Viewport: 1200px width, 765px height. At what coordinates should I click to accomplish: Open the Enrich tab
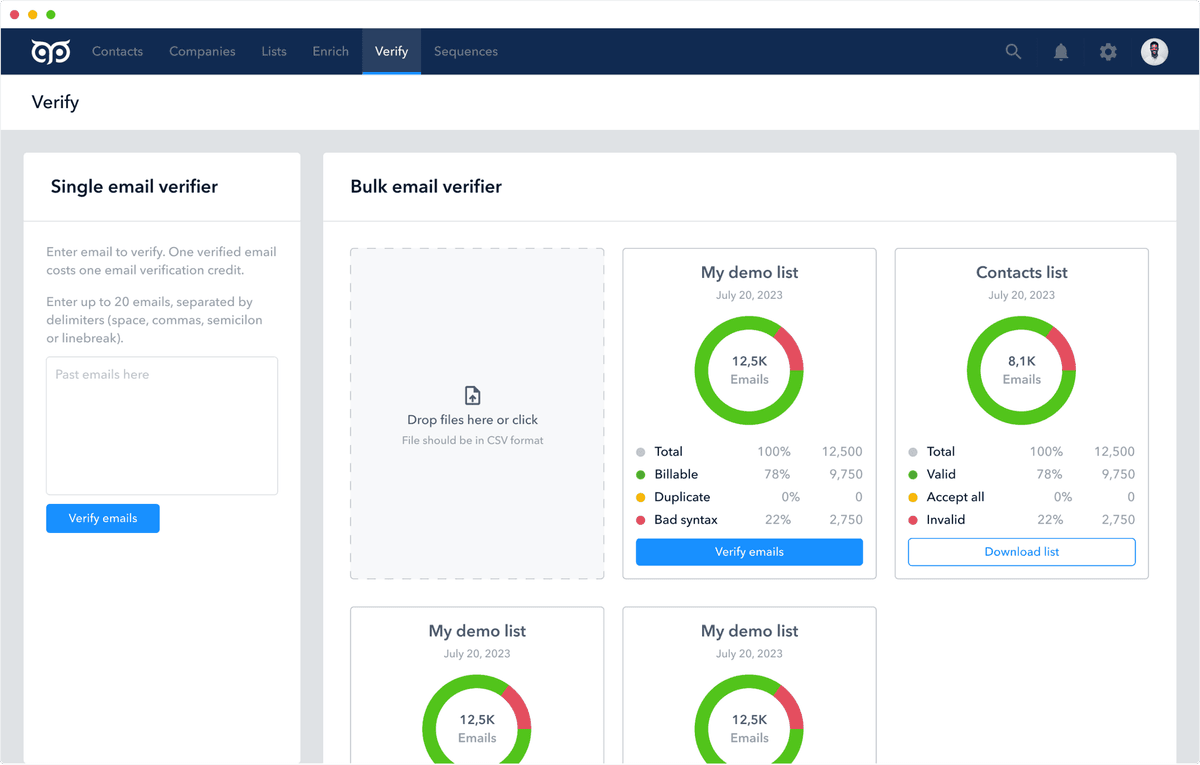pos(330,51)
